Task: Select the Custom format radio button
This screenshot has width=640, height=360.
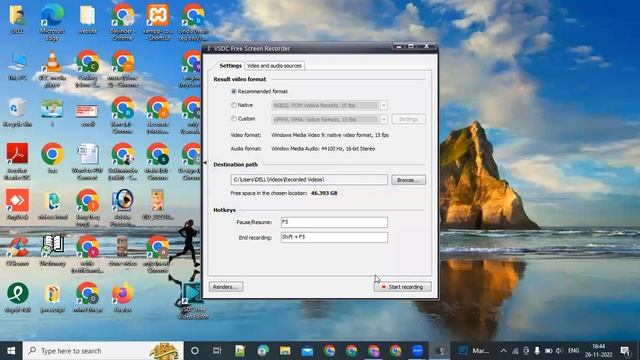Action: click(x=233, y=119)
